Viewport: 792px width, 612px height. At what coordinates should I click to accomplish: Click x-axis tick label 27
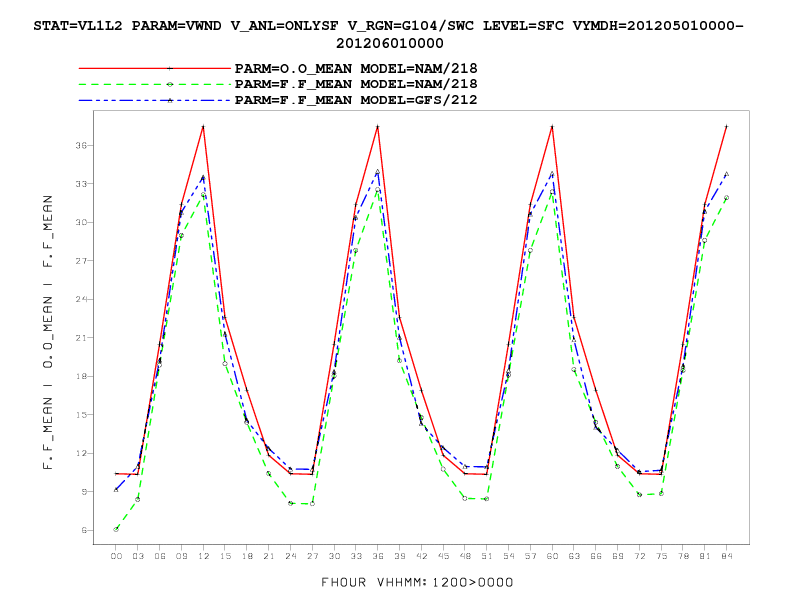tap(312, 556)
